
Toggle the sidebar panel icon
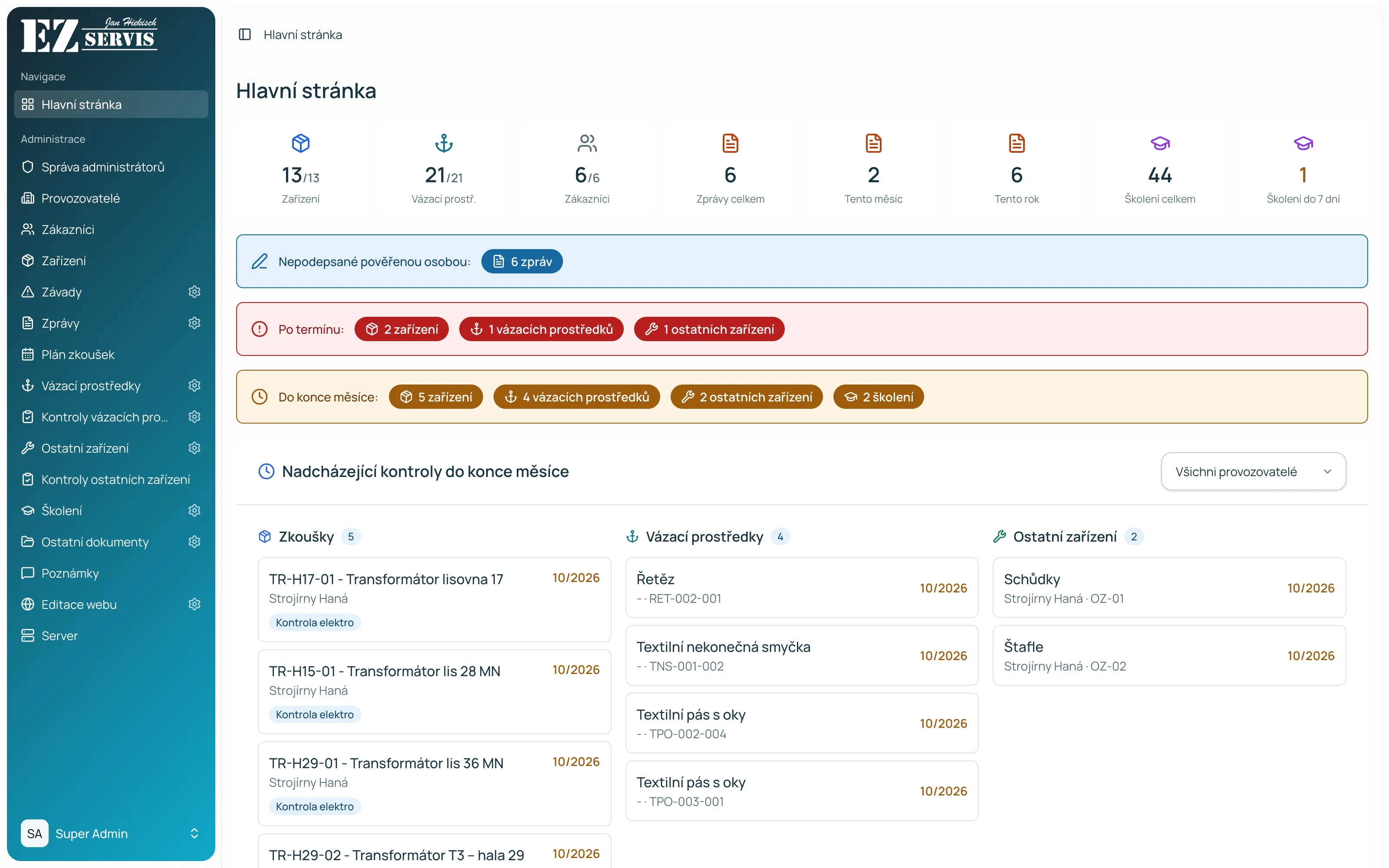pyautogui.click(x=244, y=34)
